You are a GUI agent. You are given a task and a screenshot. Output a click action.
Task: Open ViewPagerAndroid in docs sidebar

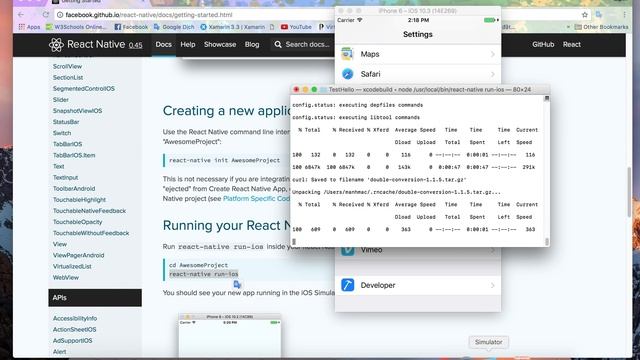coord(78,255)
